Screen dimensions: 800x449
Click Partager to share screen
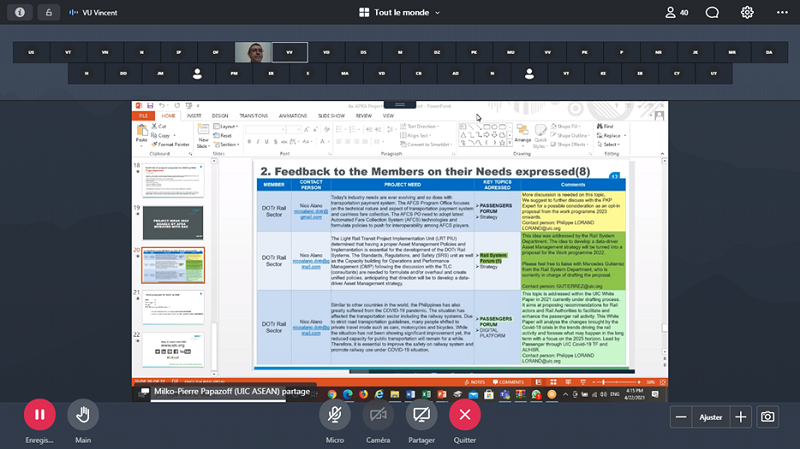pos(421,413)
